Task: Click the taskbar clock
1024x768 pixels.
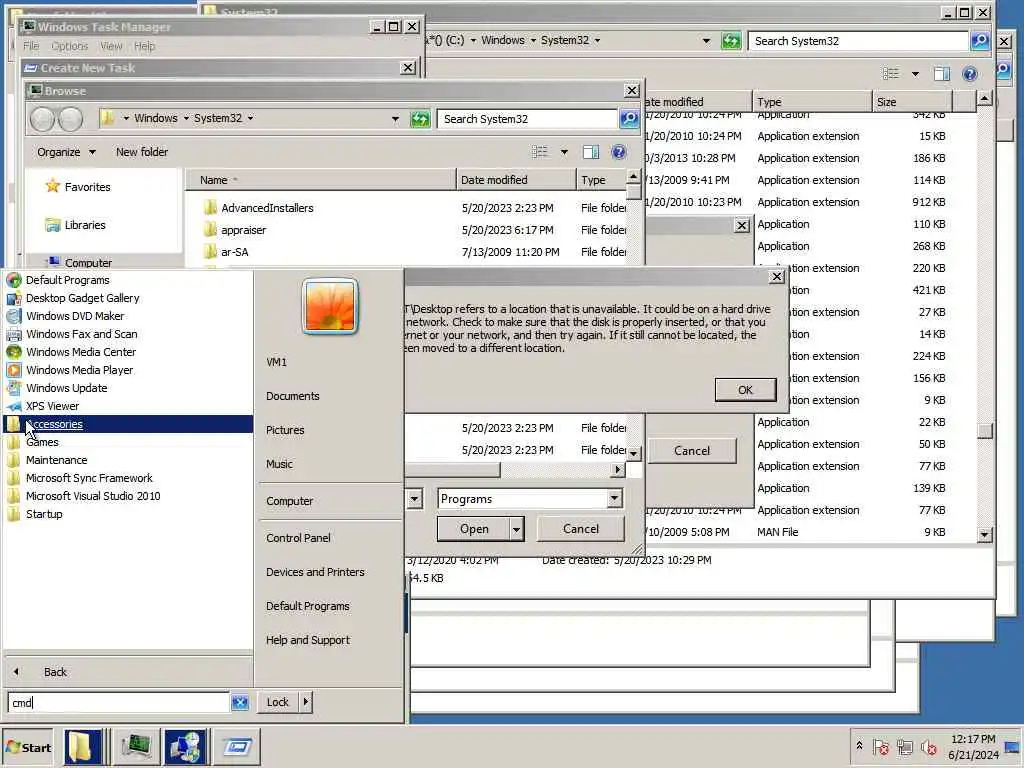Action: [x=973, y=747]
